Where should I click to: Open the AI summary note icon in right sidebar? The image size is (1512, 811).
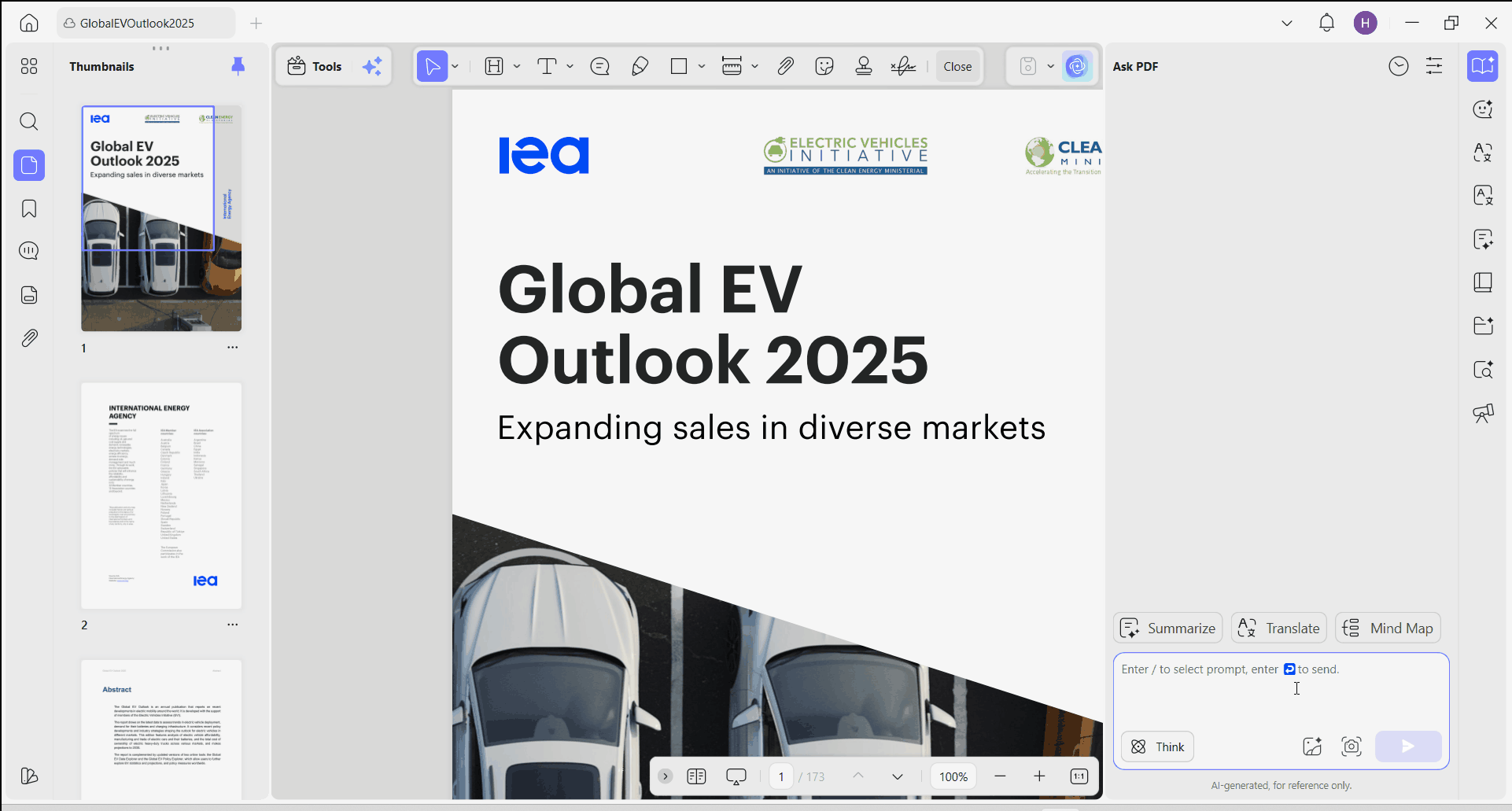1483,239
